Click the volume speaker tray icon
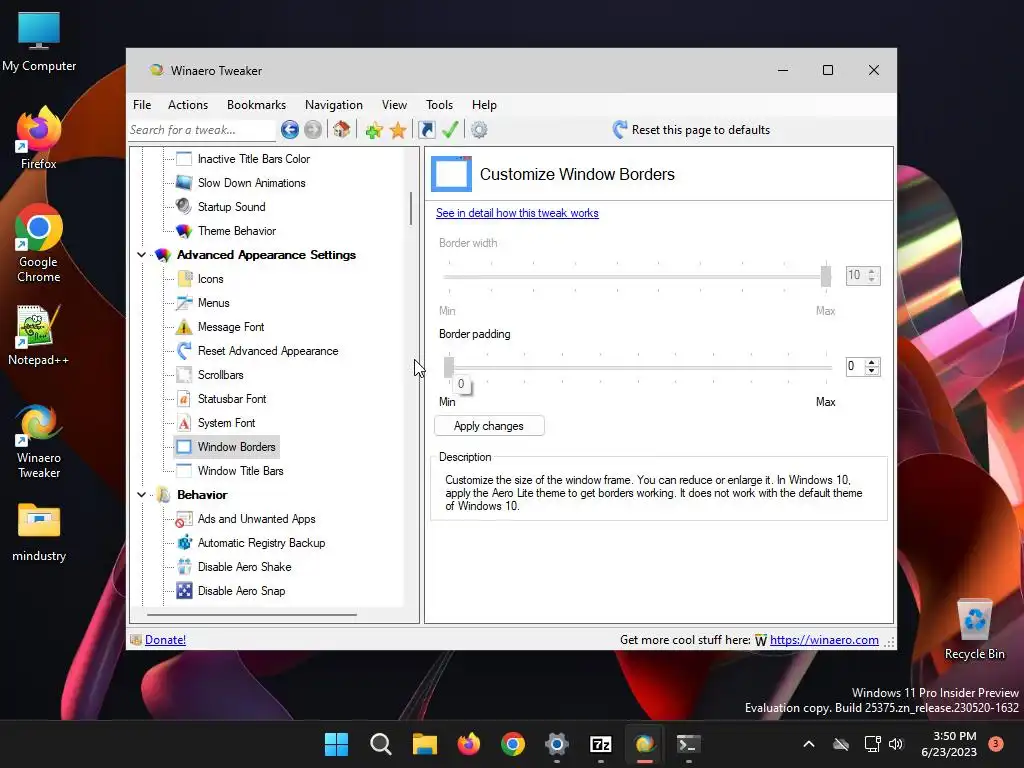 [895, 744]
